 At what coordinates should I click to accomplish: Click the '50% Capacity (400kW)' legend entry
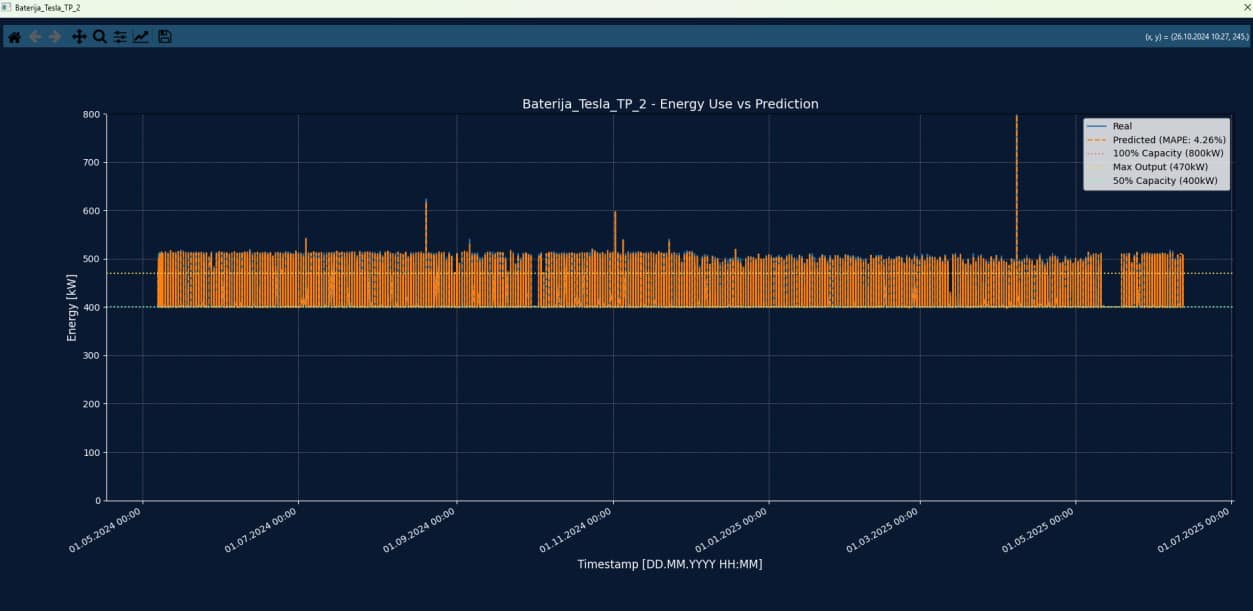1165,181
